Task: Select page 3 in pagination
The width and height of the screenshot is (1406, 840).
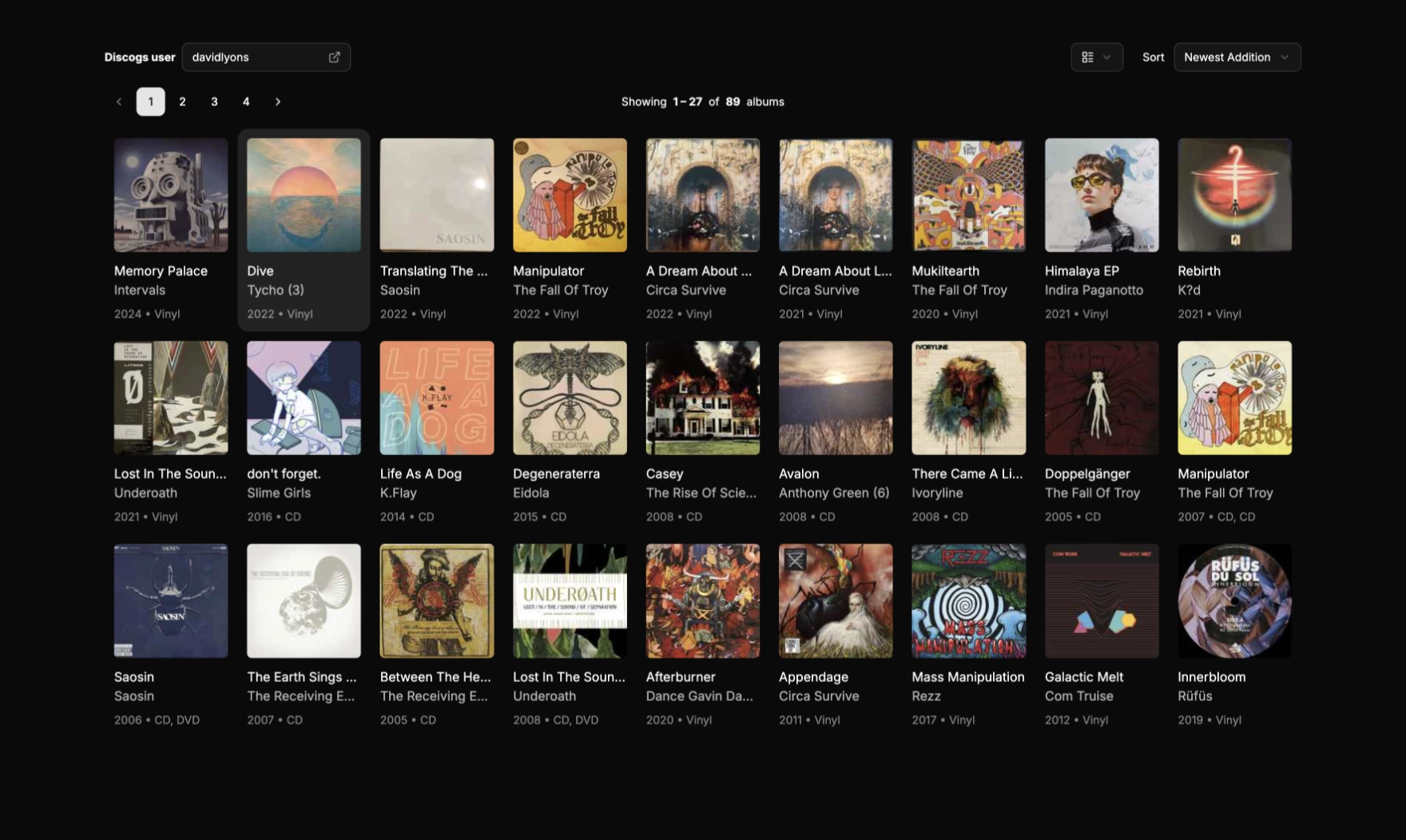Action: click(214, 101)
